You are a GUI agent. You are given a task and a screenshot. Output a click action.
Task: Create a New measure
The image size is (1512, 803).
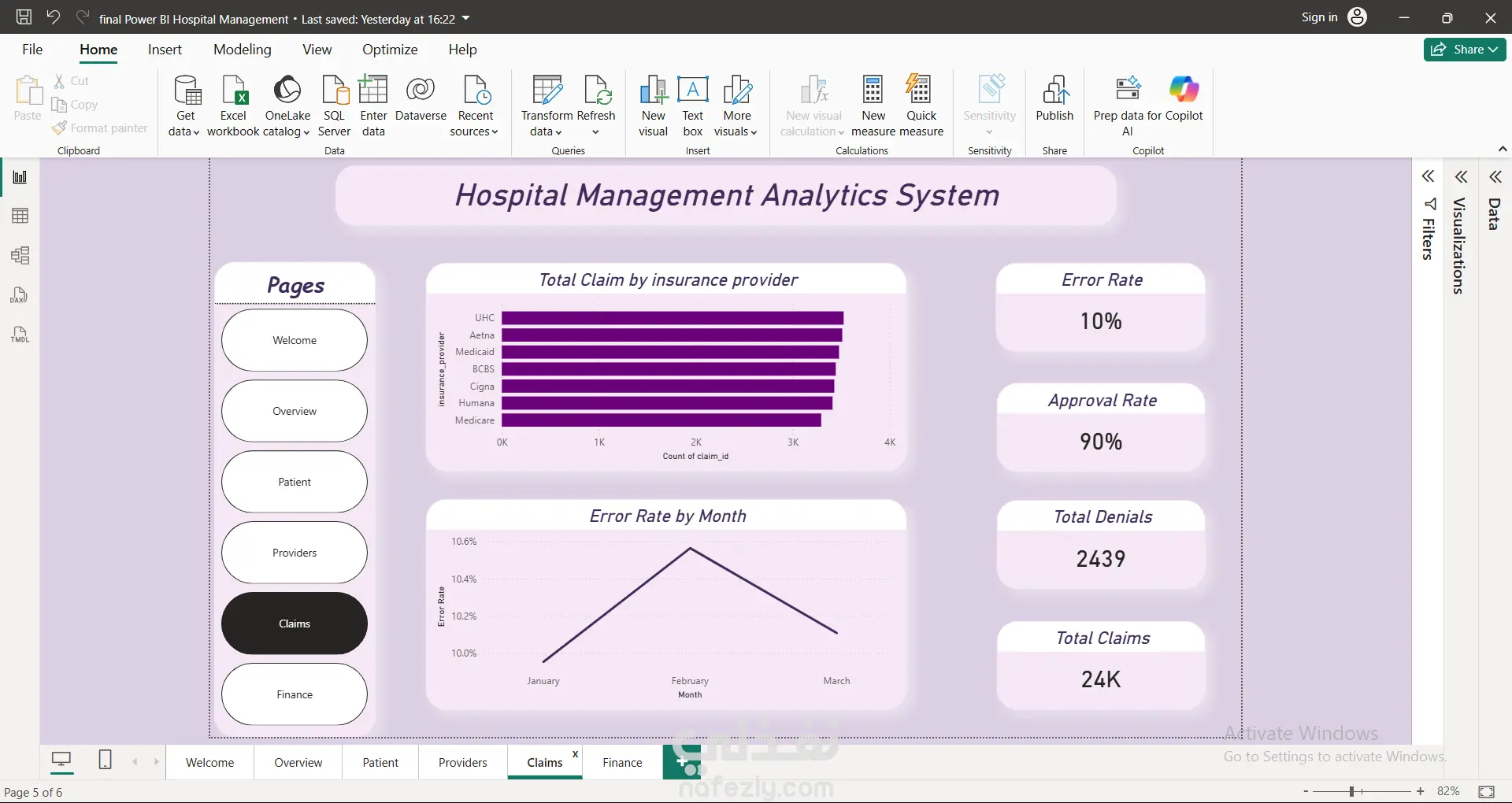(873, 106)
